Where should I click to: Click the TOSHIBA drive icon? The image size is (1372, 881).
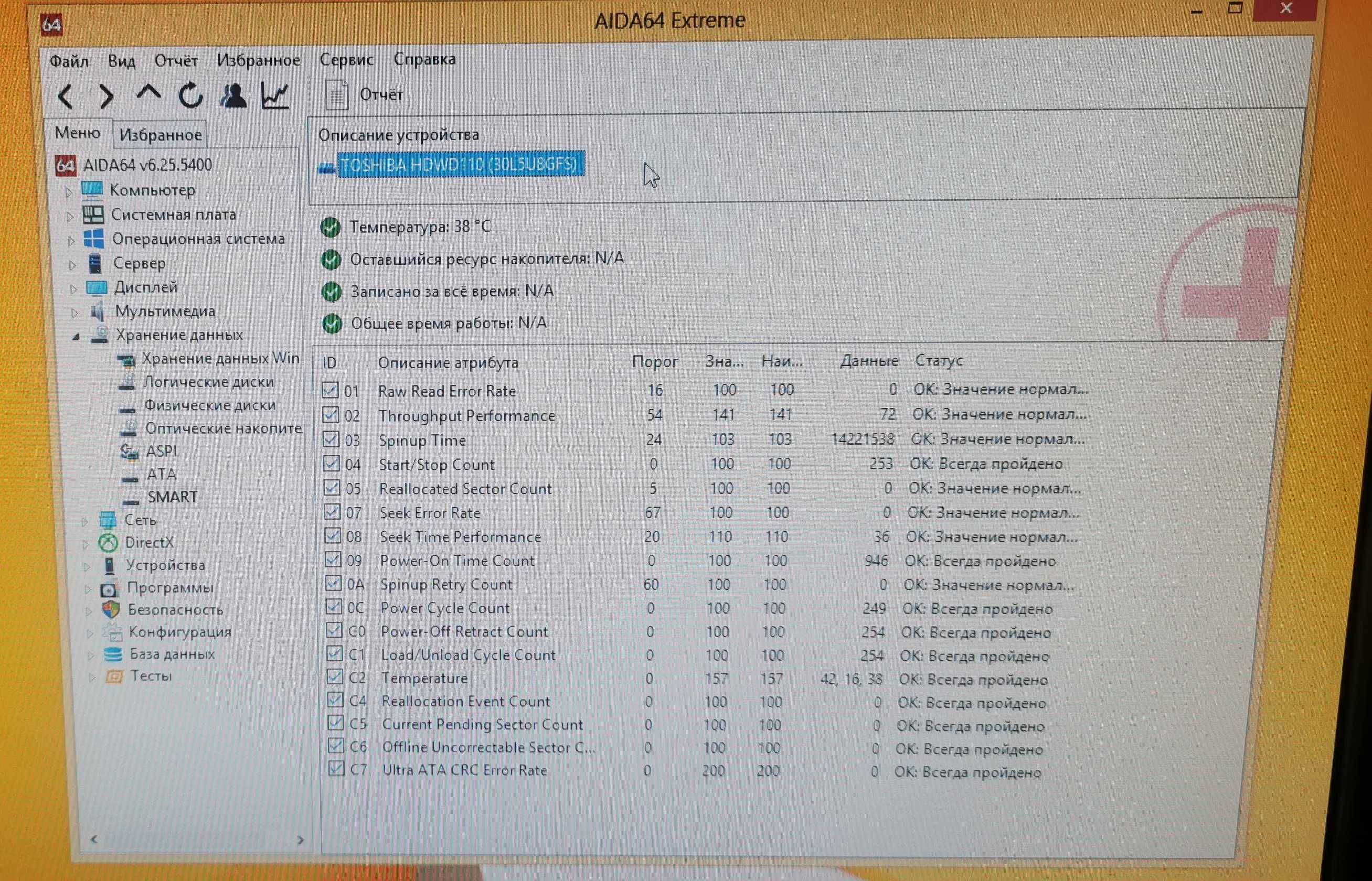[x=326, y=168]
